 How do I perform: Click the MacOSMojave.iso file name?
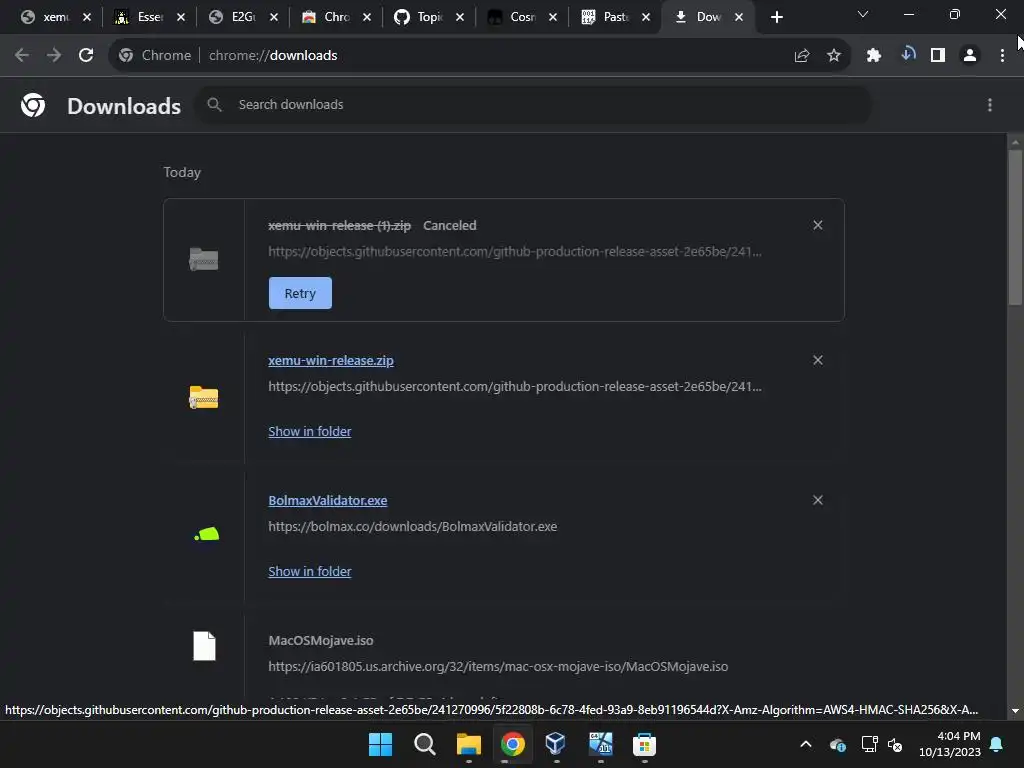point(321,641)
